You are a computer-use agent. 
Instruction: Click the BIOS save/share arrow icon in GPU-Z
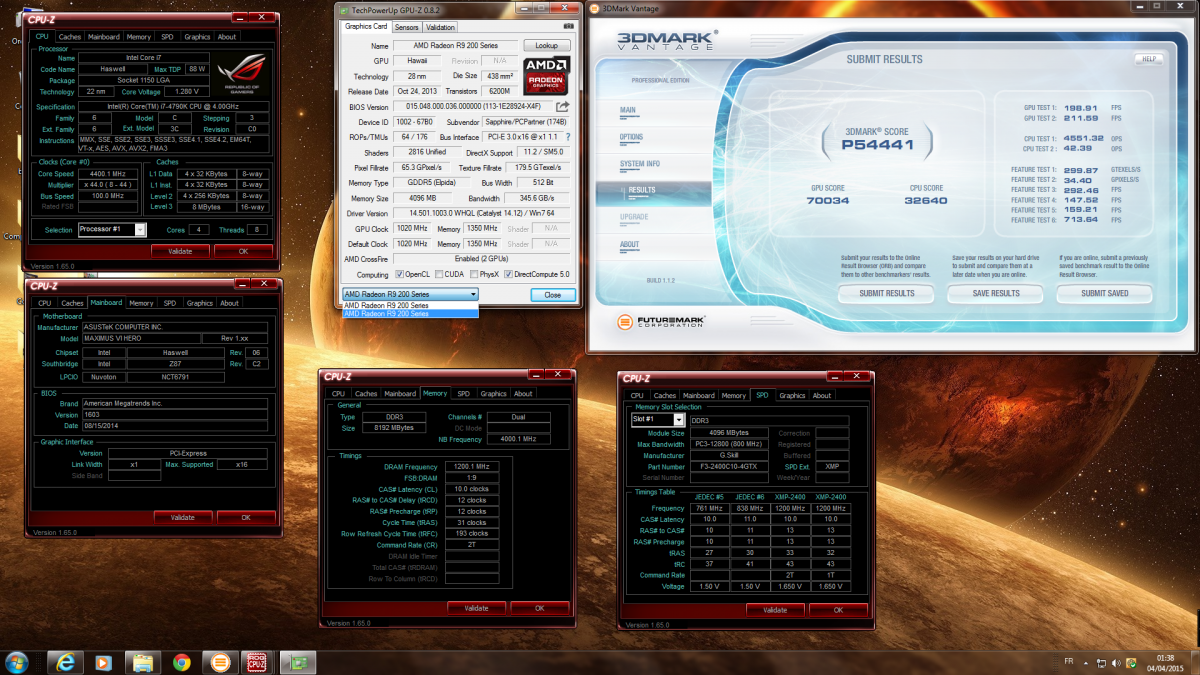point(563,107)
